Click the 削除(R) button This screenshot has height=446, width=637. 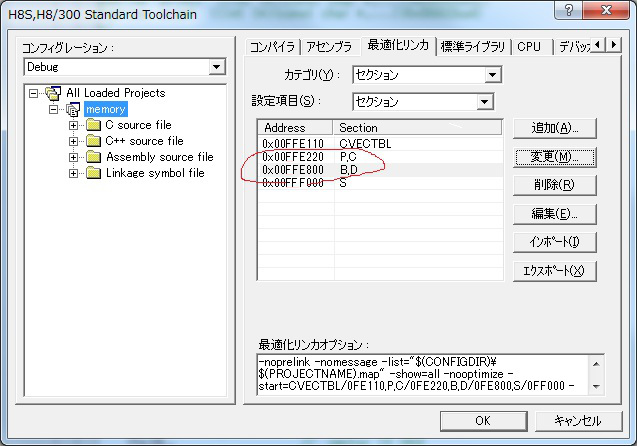tap(555, 185)
